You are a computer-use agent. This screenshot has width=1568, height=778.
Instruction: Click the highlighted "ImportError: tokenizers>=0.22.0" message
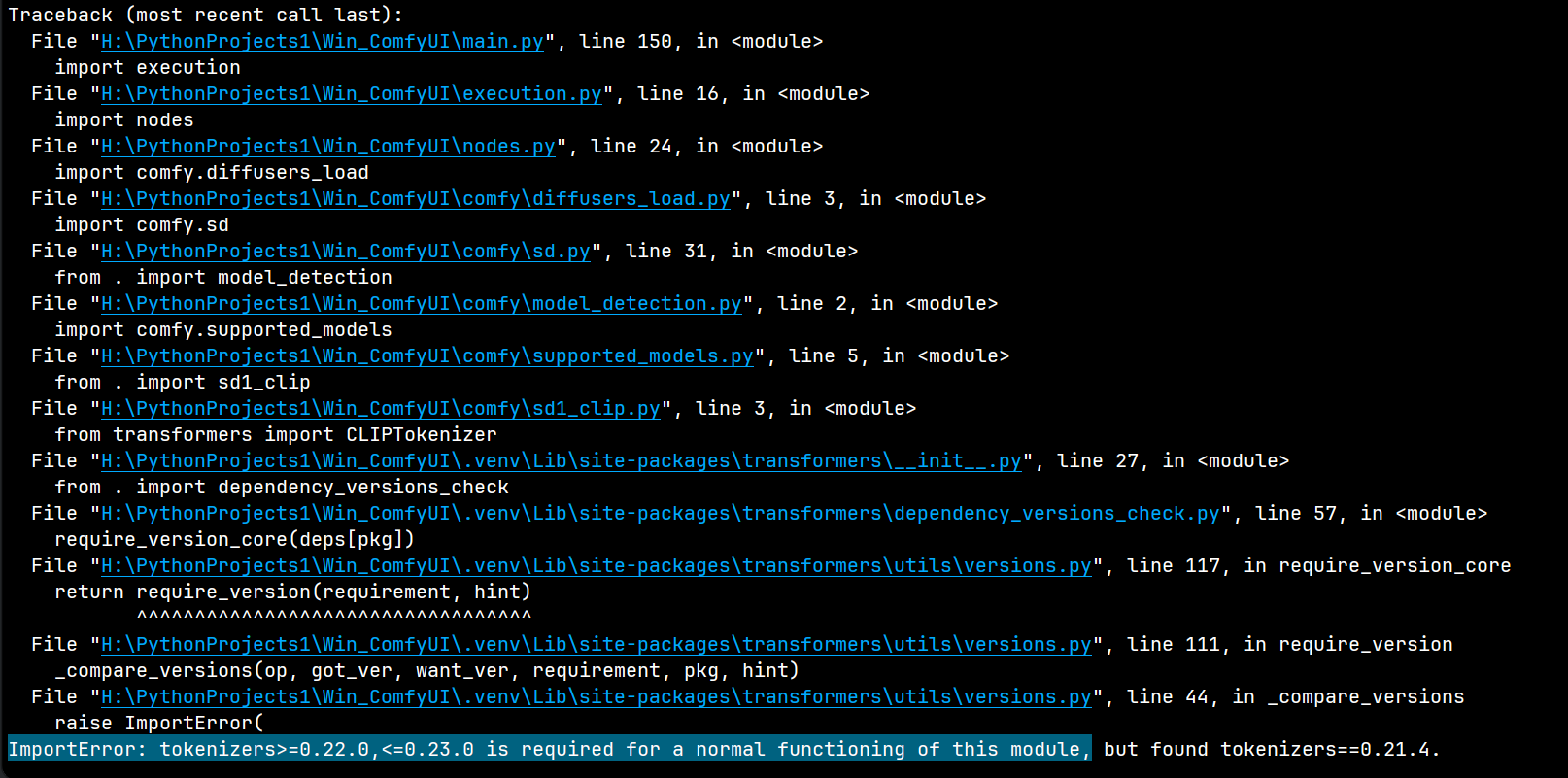(x=550, y=750)
